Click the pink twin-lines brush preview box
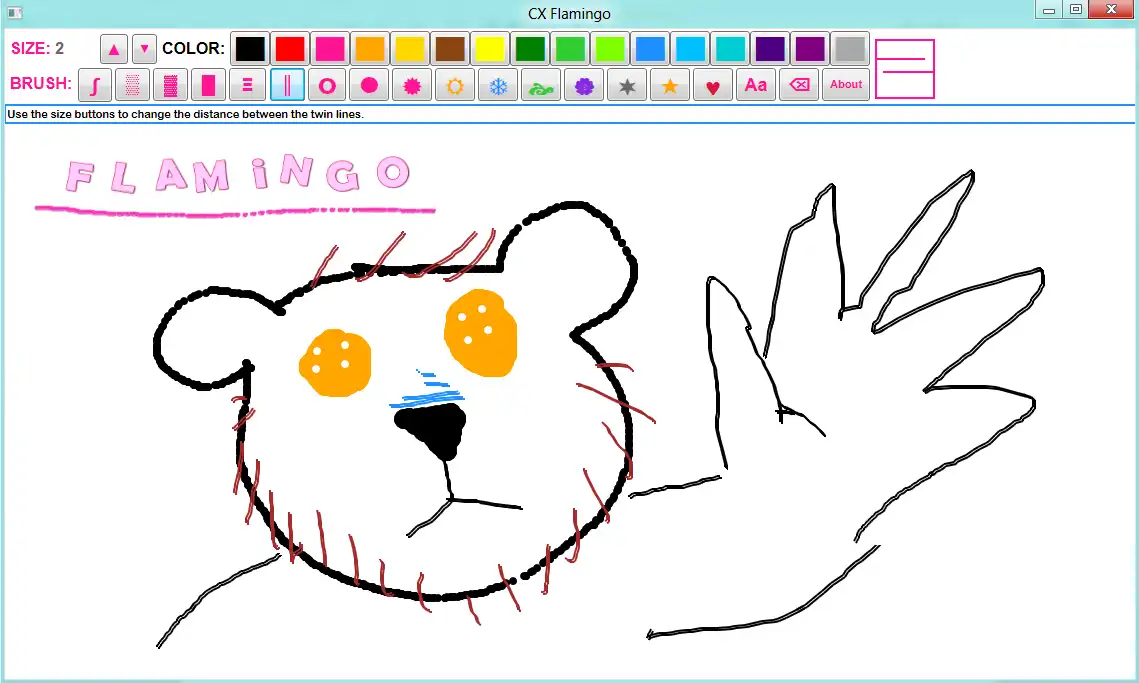 [x=904, y=69]
